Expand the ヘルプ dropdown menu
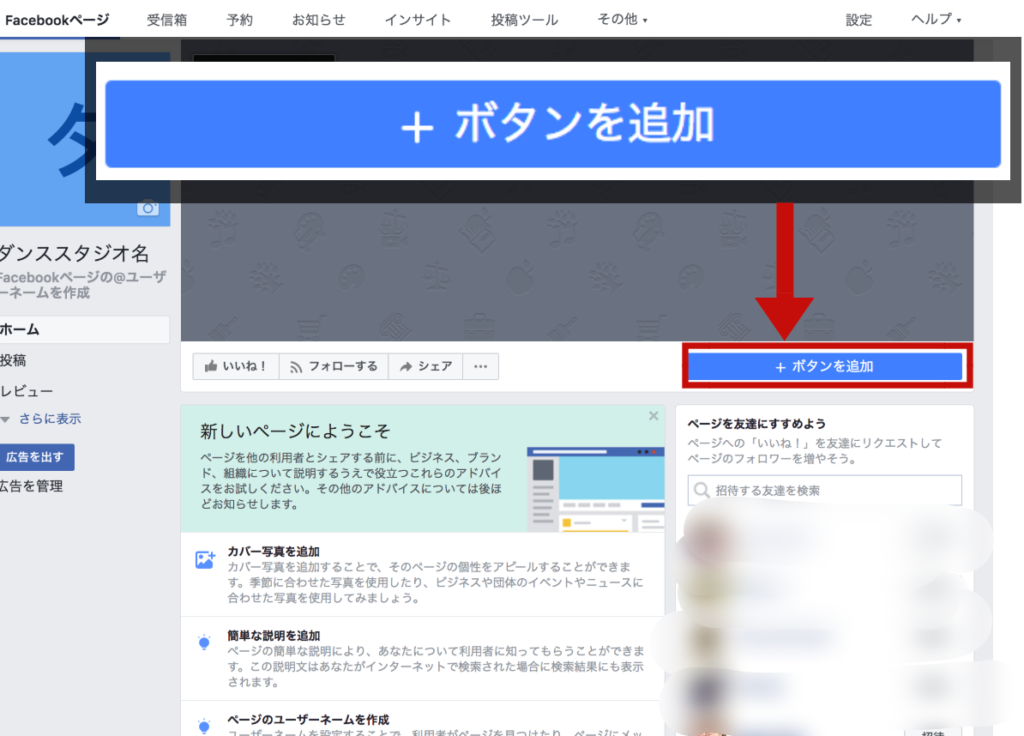The image size is (1024, 736). click(x=936, y=20)
